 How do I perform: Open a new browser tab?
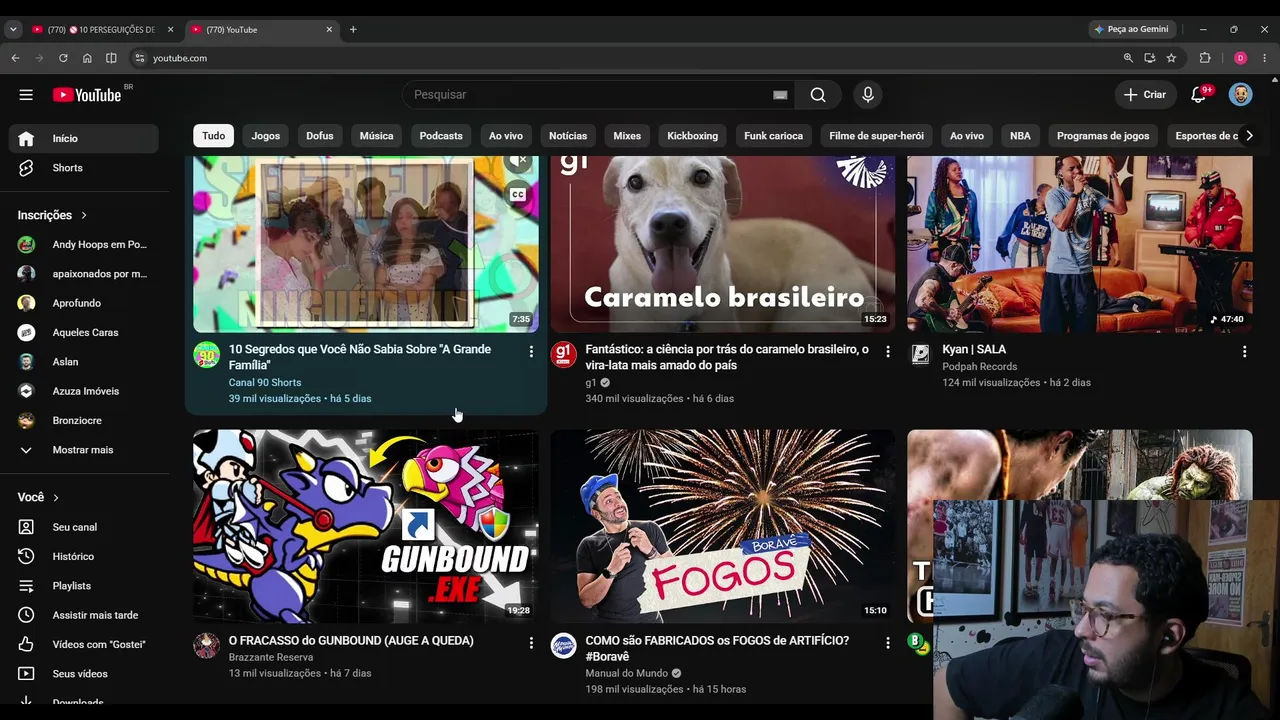pyautogui.click(x=353, y=30)
